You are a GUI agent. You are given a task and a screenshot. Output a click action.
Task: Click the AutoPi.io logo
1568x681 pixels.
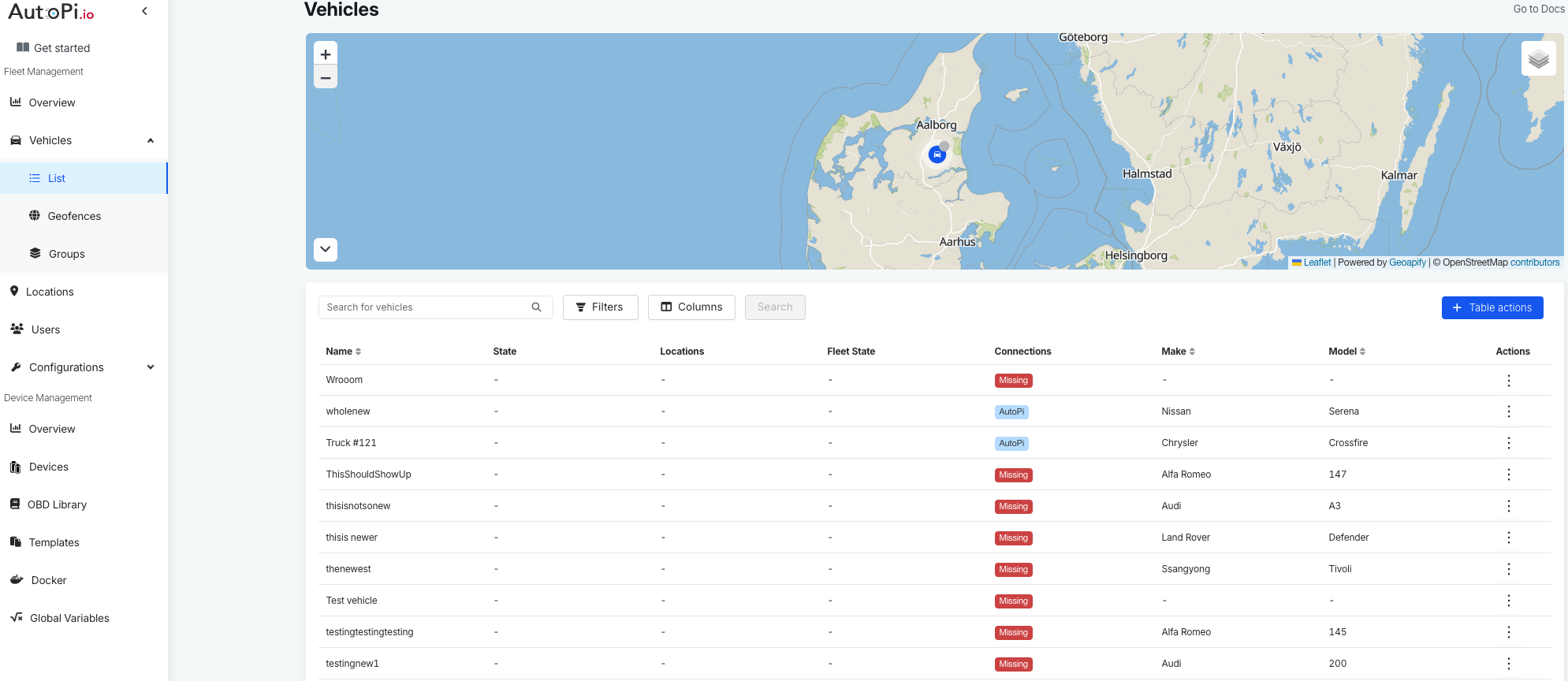(x=51, y=12)
